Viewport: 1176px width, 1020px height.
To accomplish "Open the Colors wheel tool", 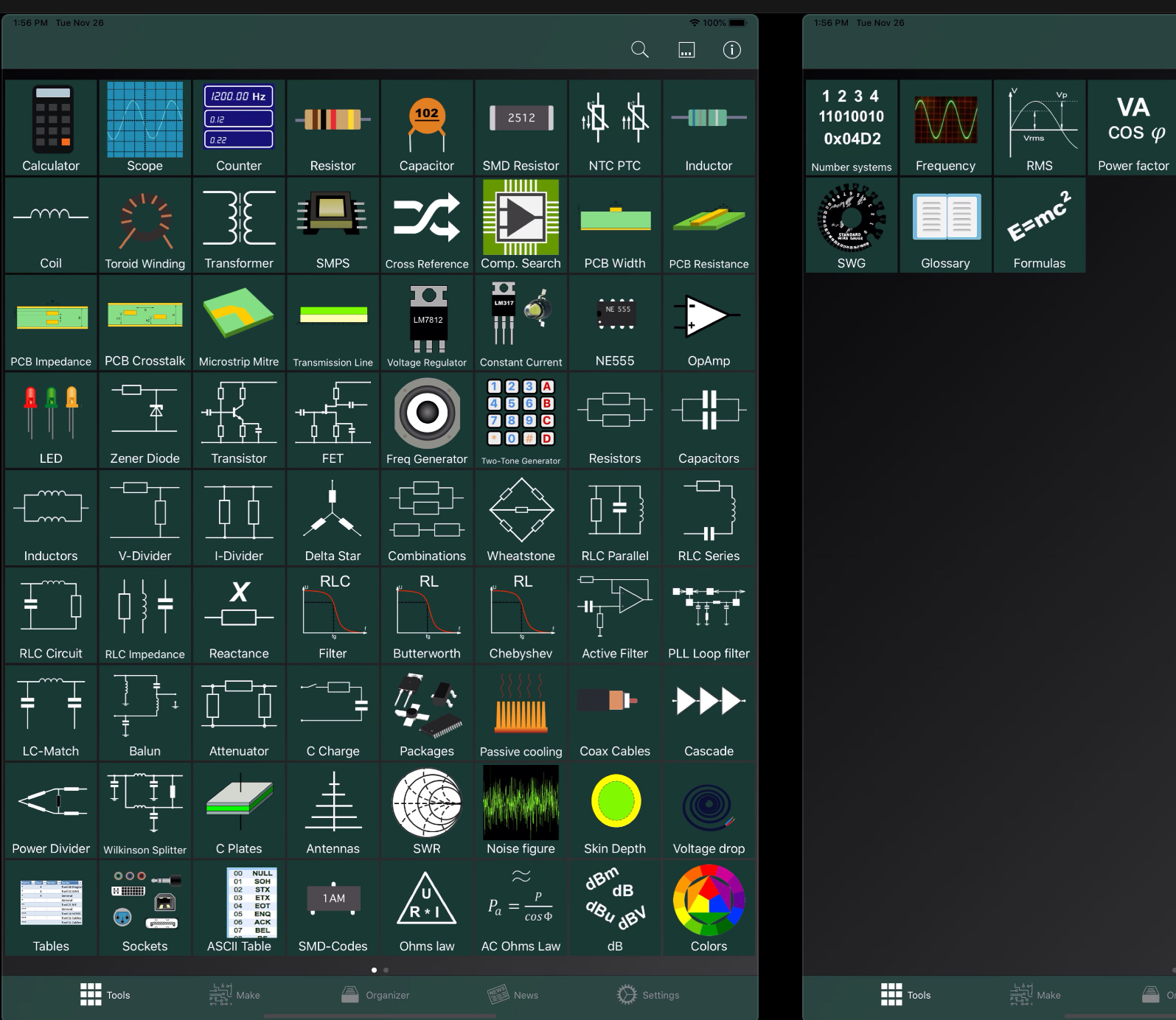I will [x=709, y=908].
